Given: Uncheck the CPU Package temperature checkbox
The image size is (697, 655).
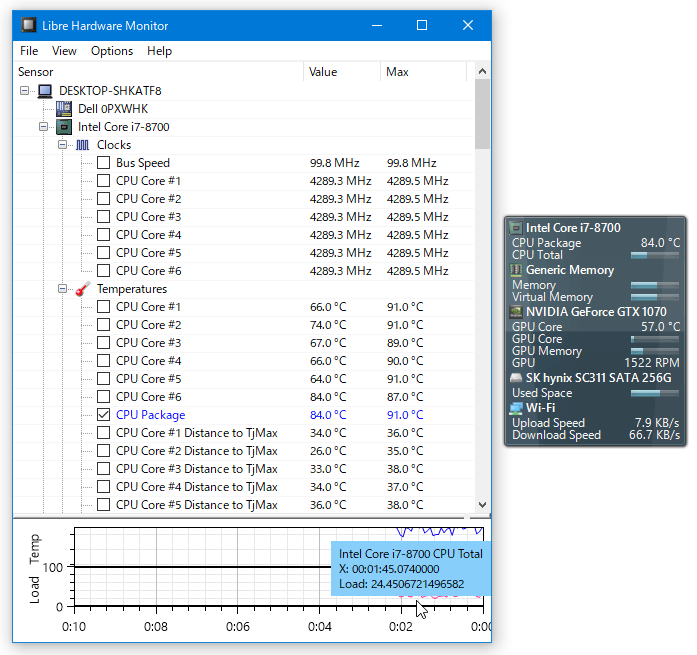Looking at the screenshot, I should (103, 415).
